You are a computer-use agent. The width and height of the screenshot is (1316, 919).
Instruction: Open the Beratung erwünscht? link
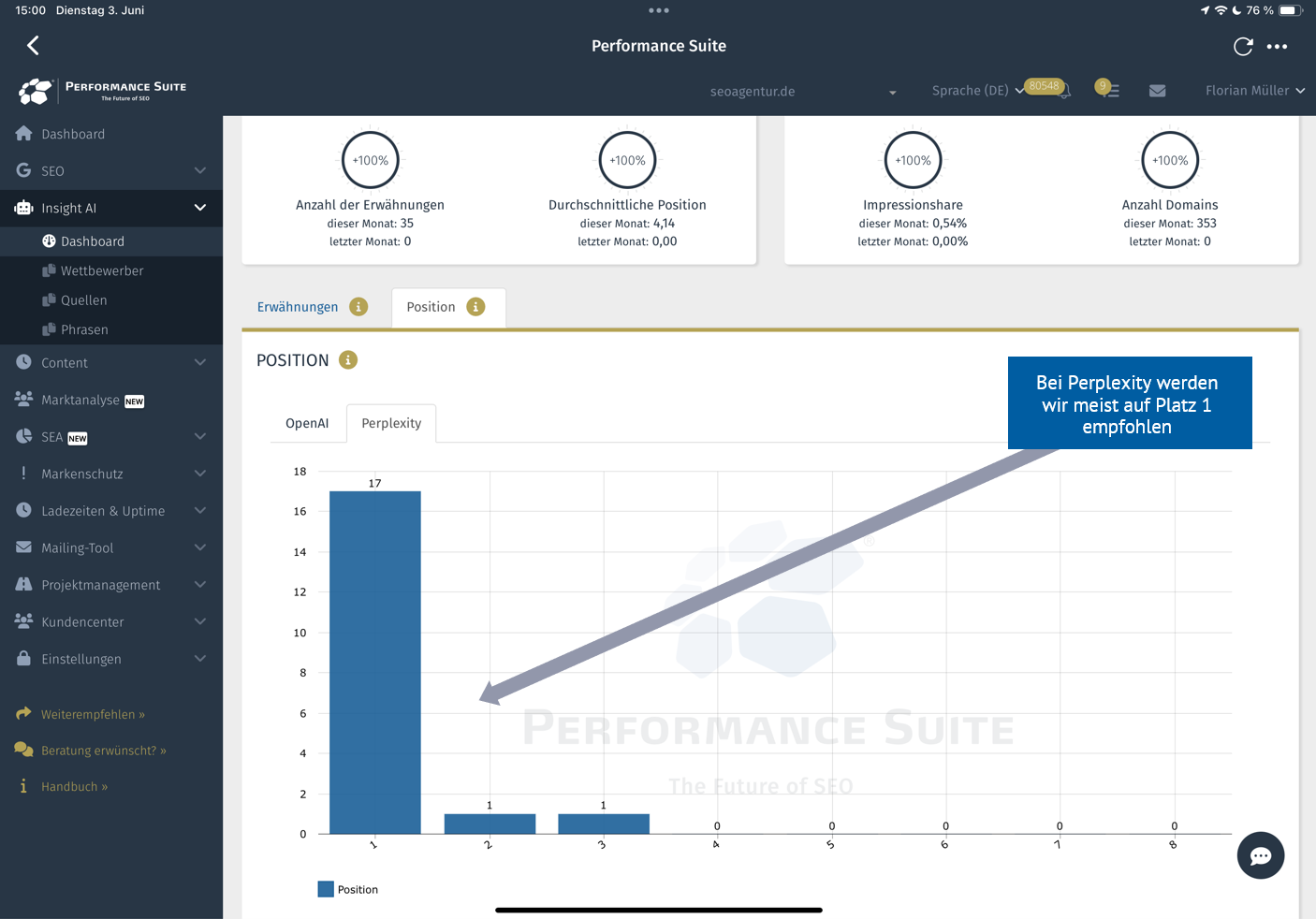103,751
